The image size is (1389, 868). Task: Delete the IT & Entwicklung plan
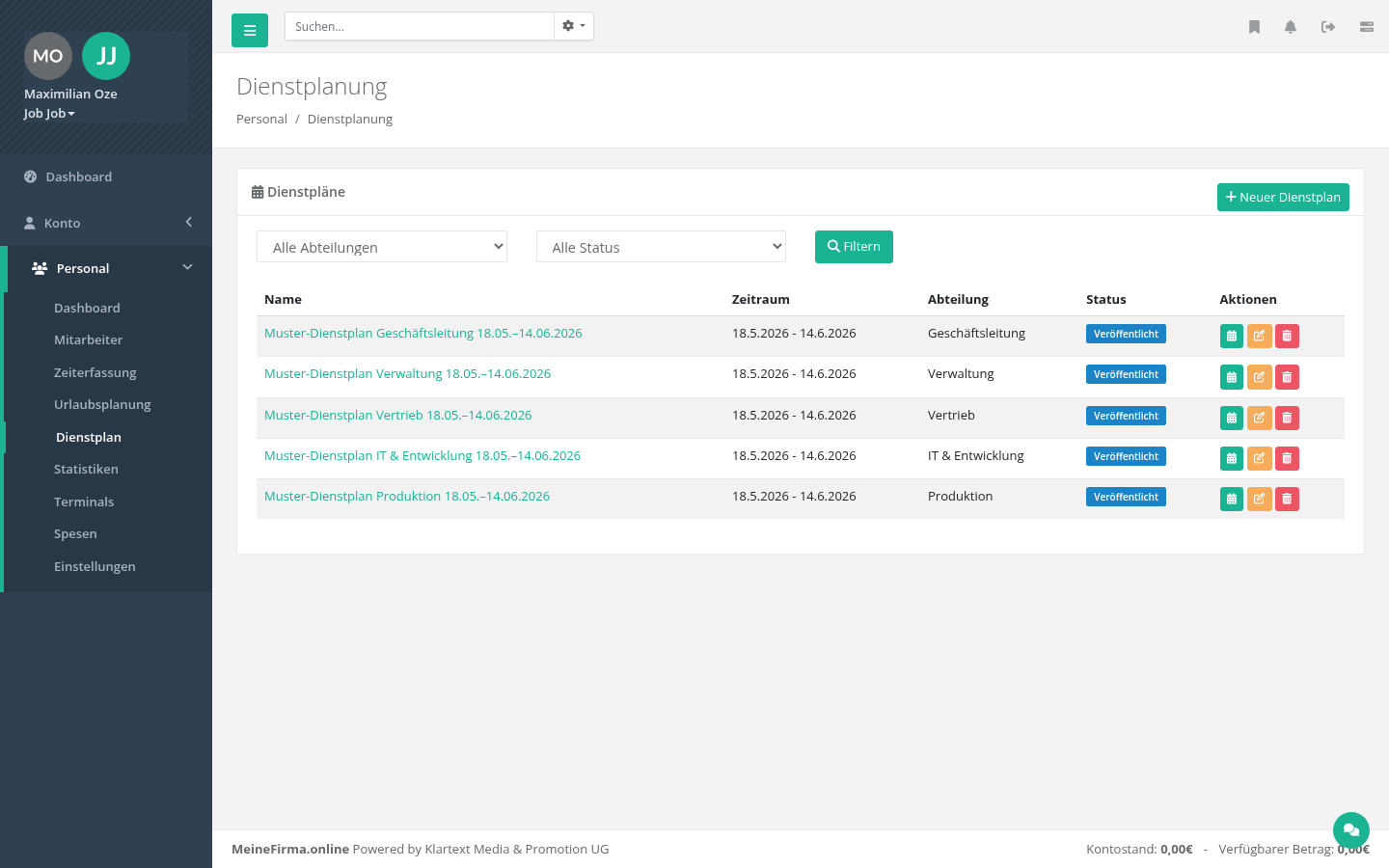(1287, 458)
